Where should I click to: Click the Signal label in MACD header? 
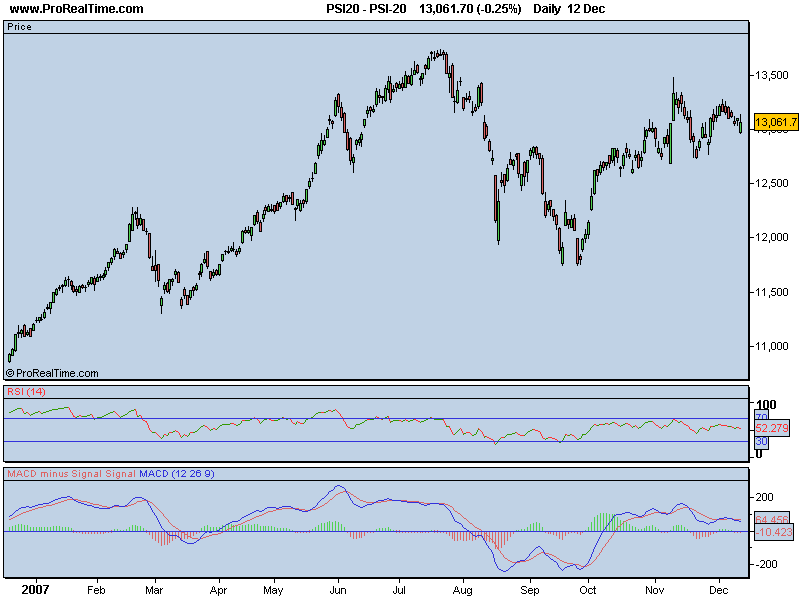click(120, 474)
